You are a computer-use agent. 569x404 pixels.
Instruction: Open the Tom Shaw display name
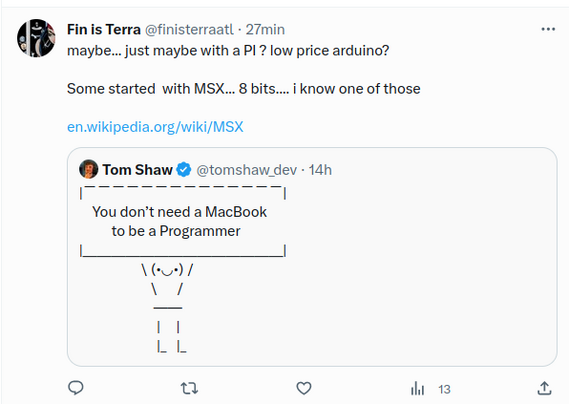click(138, 170)
